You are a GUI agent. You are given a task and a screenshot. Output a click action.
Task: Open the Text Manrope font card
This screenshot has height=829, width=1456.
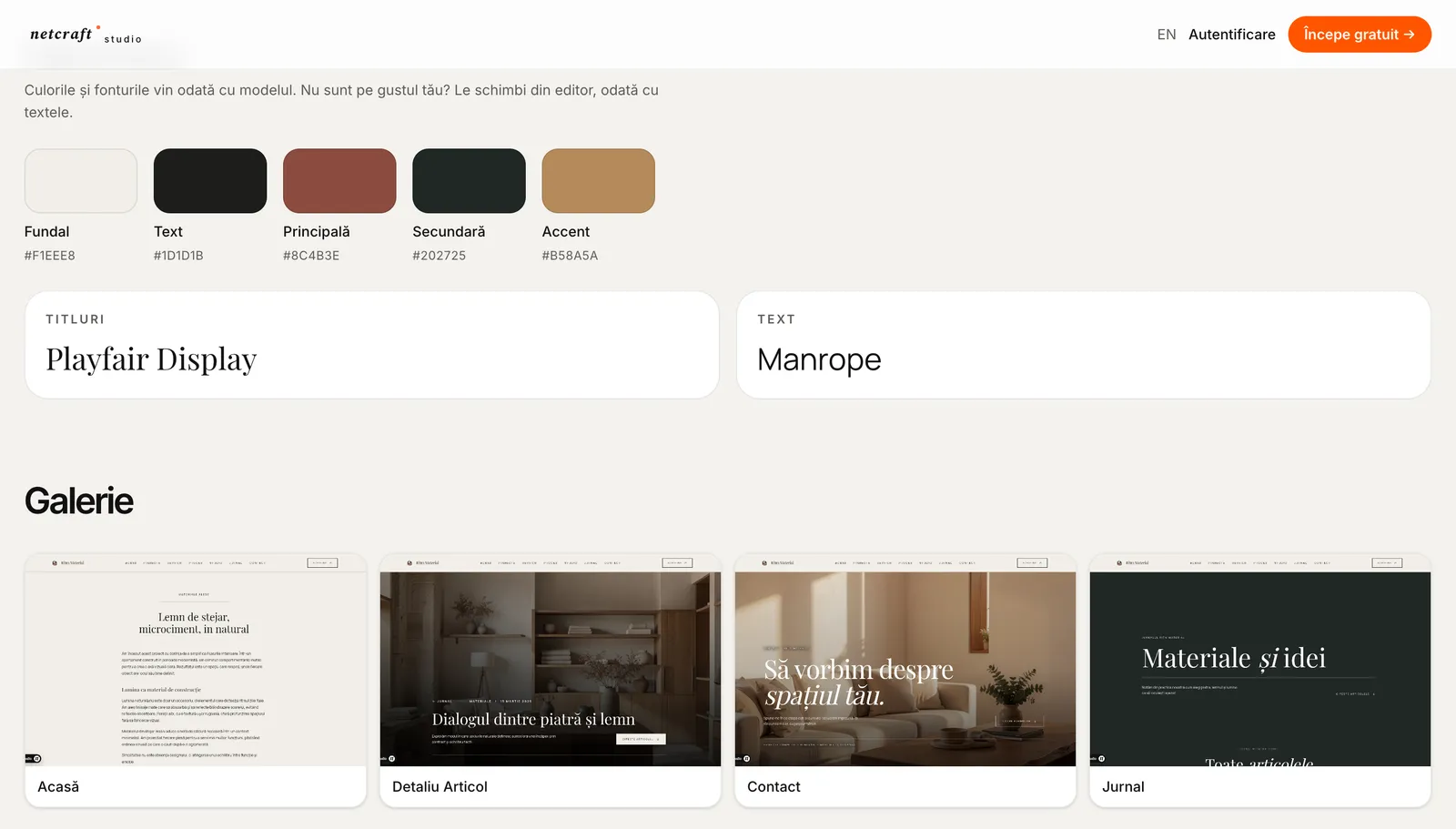pos(1084,345)
